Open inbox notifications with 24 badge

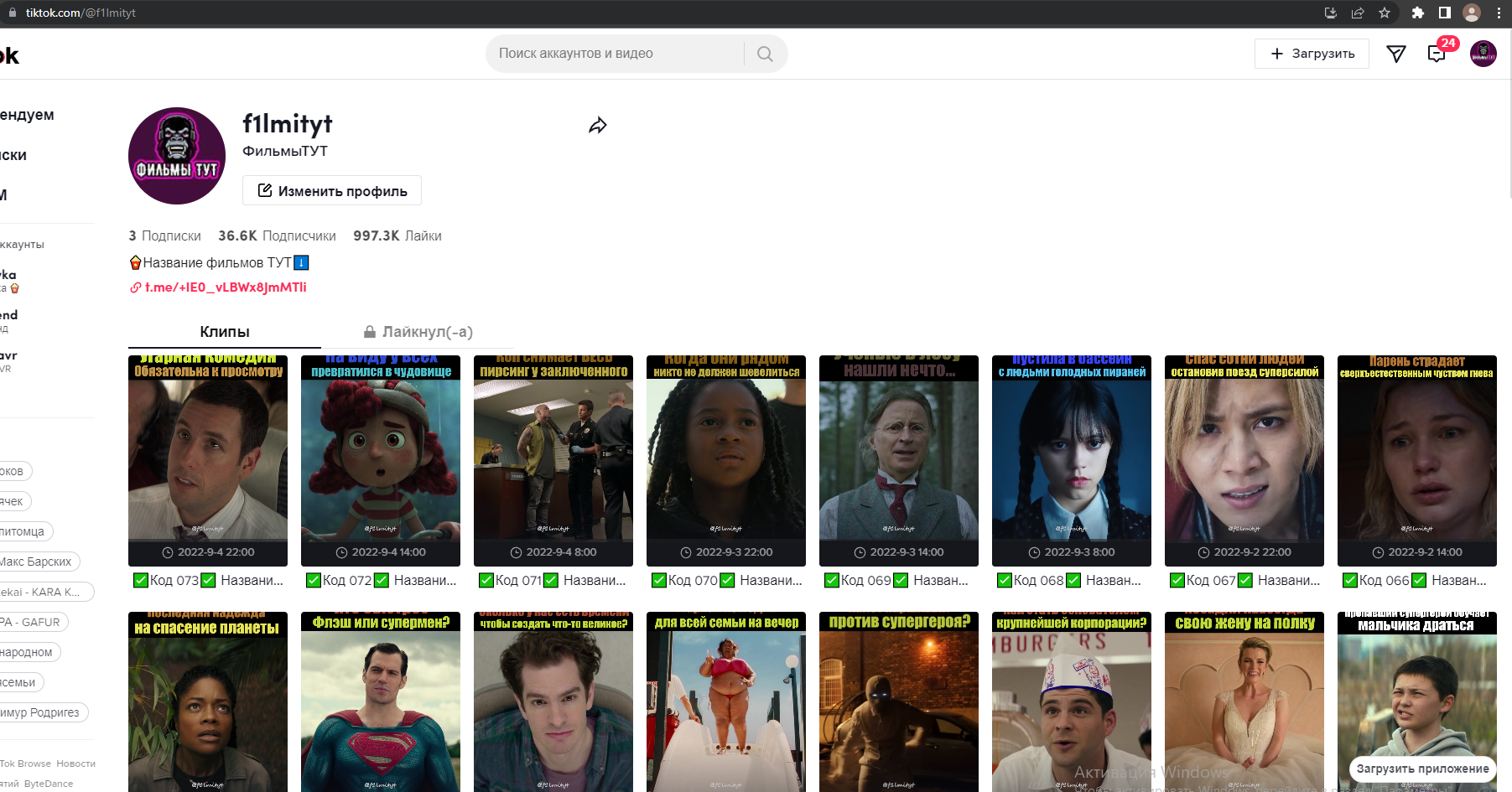[1437, 54]
